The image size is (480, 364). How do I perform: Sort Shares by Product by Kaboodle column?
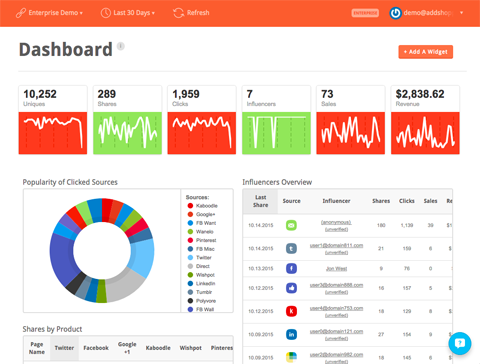[158, 348]
